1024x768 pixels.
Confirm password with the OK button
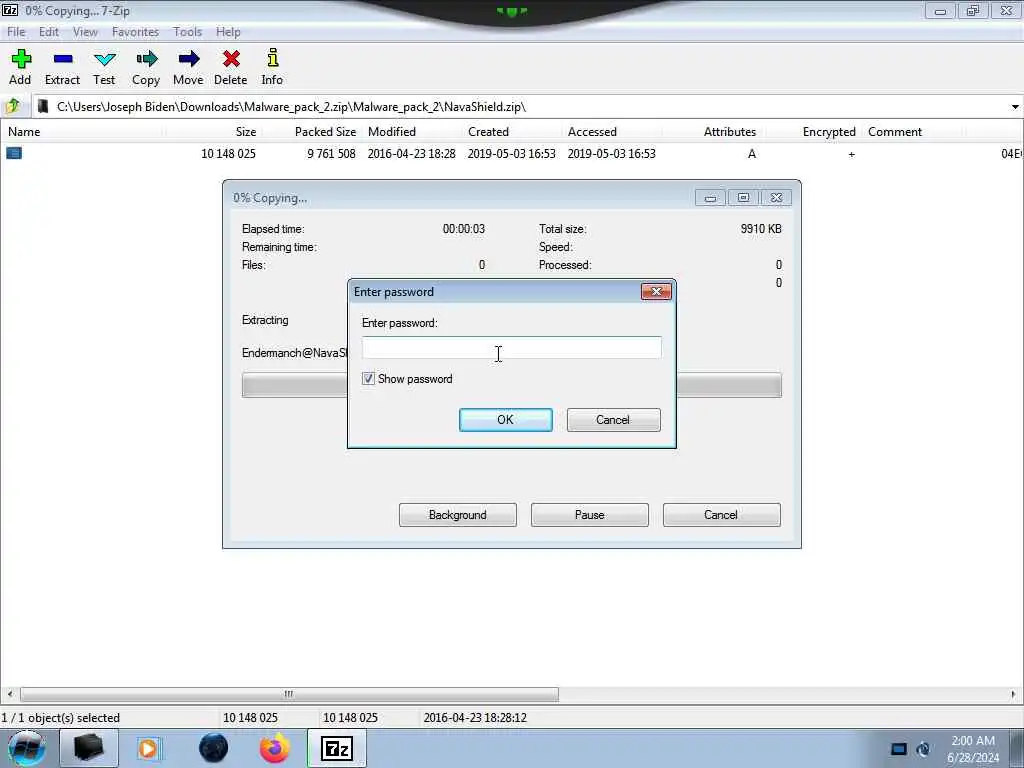[x=505, y=420]
